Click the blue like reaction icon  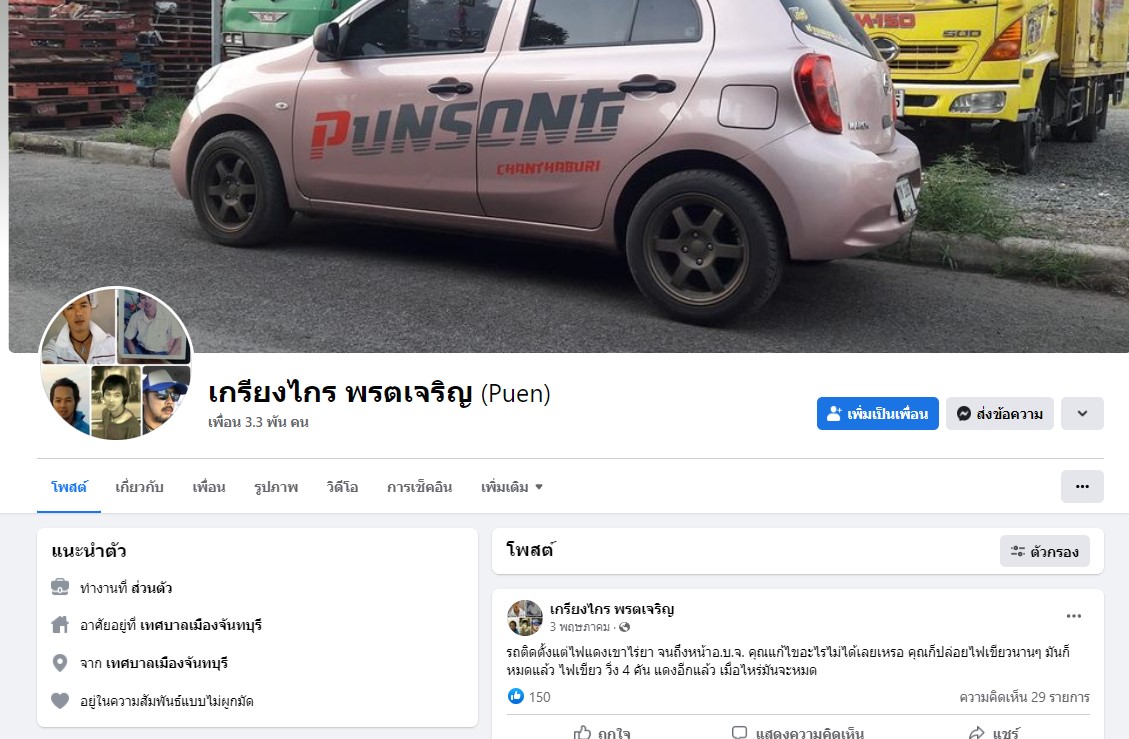pos(516,697)
